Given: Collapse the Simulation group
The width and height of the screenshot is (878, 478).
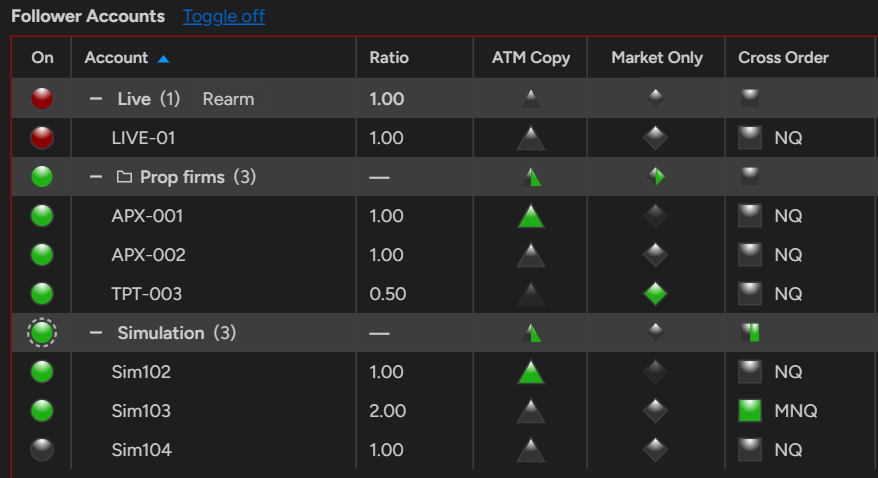Looking at the screenshot, I should pos(96,333).
